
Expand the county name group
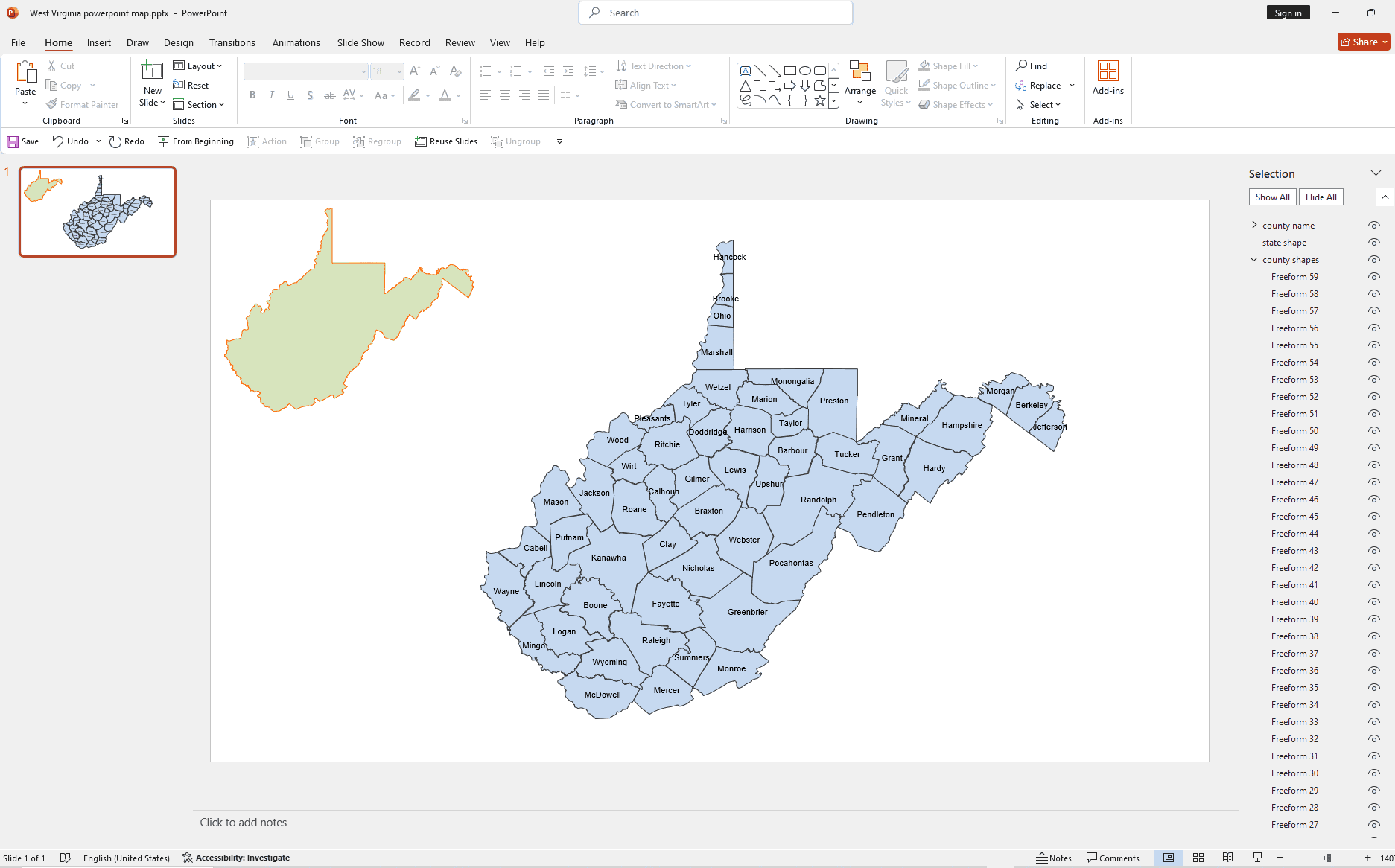click(1254, 225)
